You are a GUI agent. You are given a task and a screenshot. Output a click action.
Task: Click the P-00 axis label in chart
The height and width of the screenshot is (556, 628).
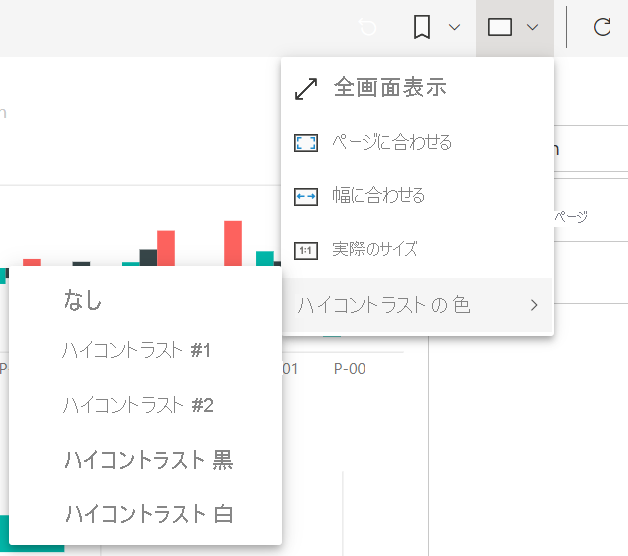click(350, 369)
